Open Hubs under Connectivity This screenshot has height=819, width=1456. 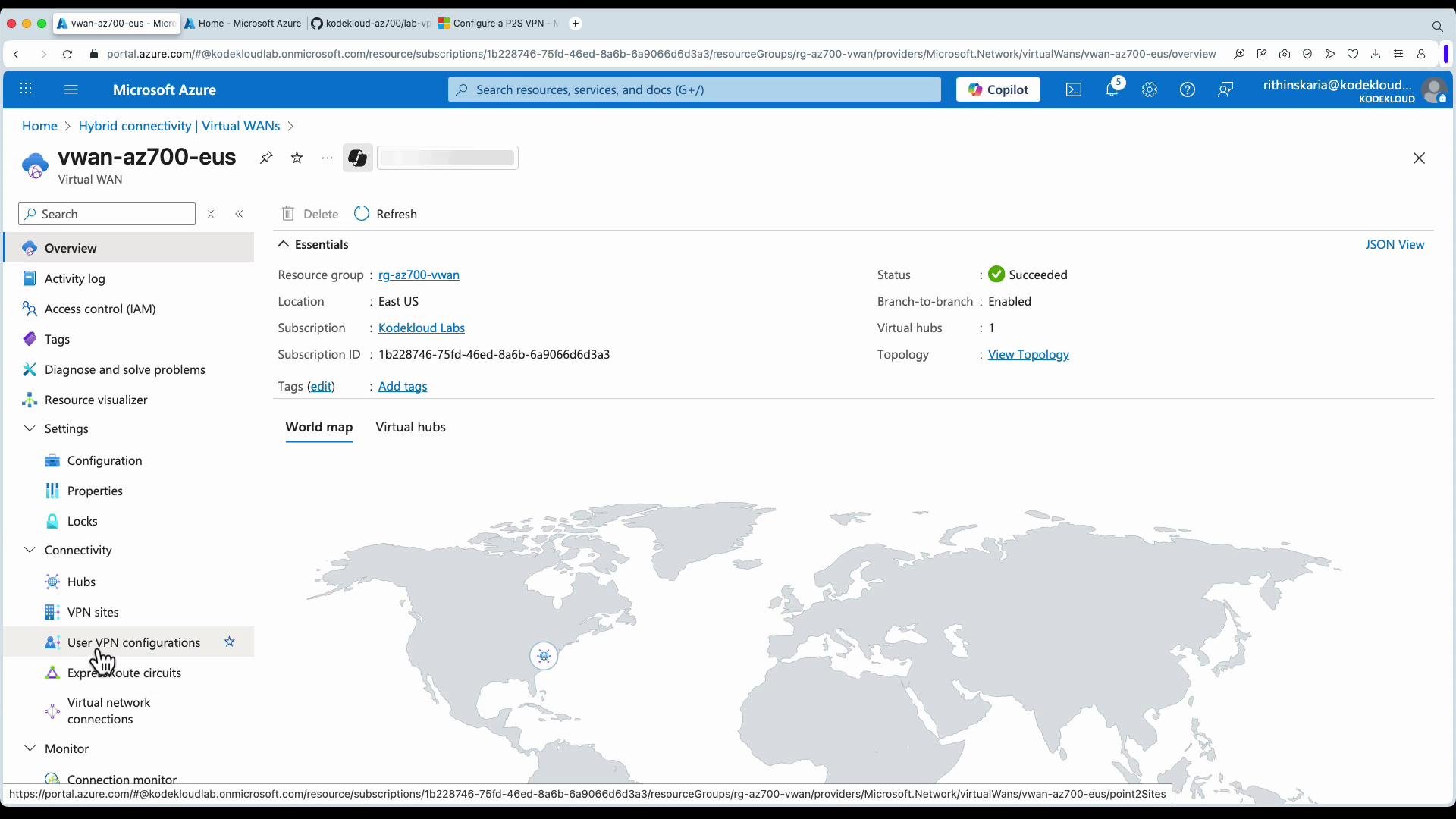click(x=129, y=582)
